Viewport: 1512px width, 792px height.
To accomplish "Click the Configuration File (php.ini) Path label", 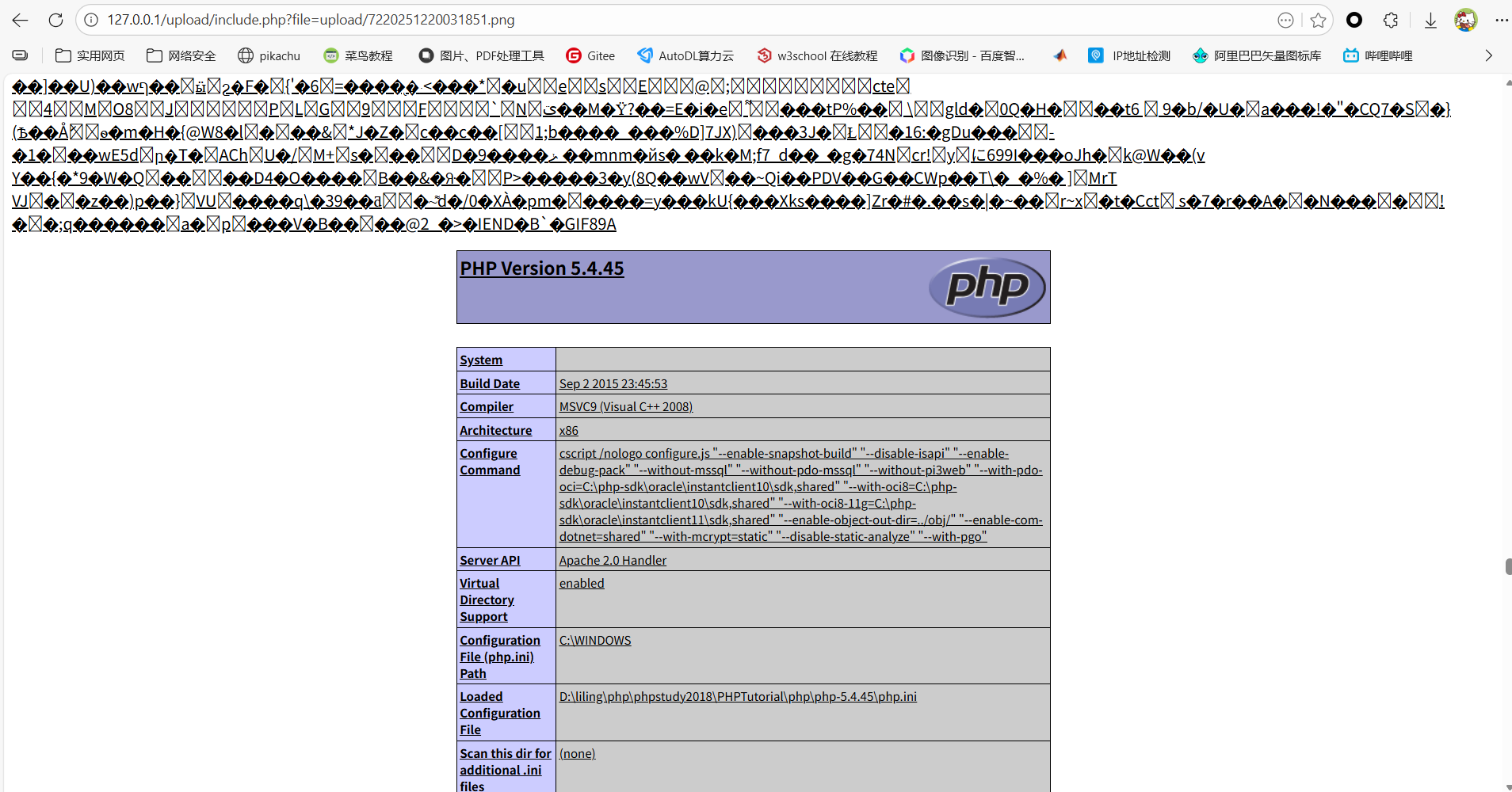I will [x=500, y=657].
